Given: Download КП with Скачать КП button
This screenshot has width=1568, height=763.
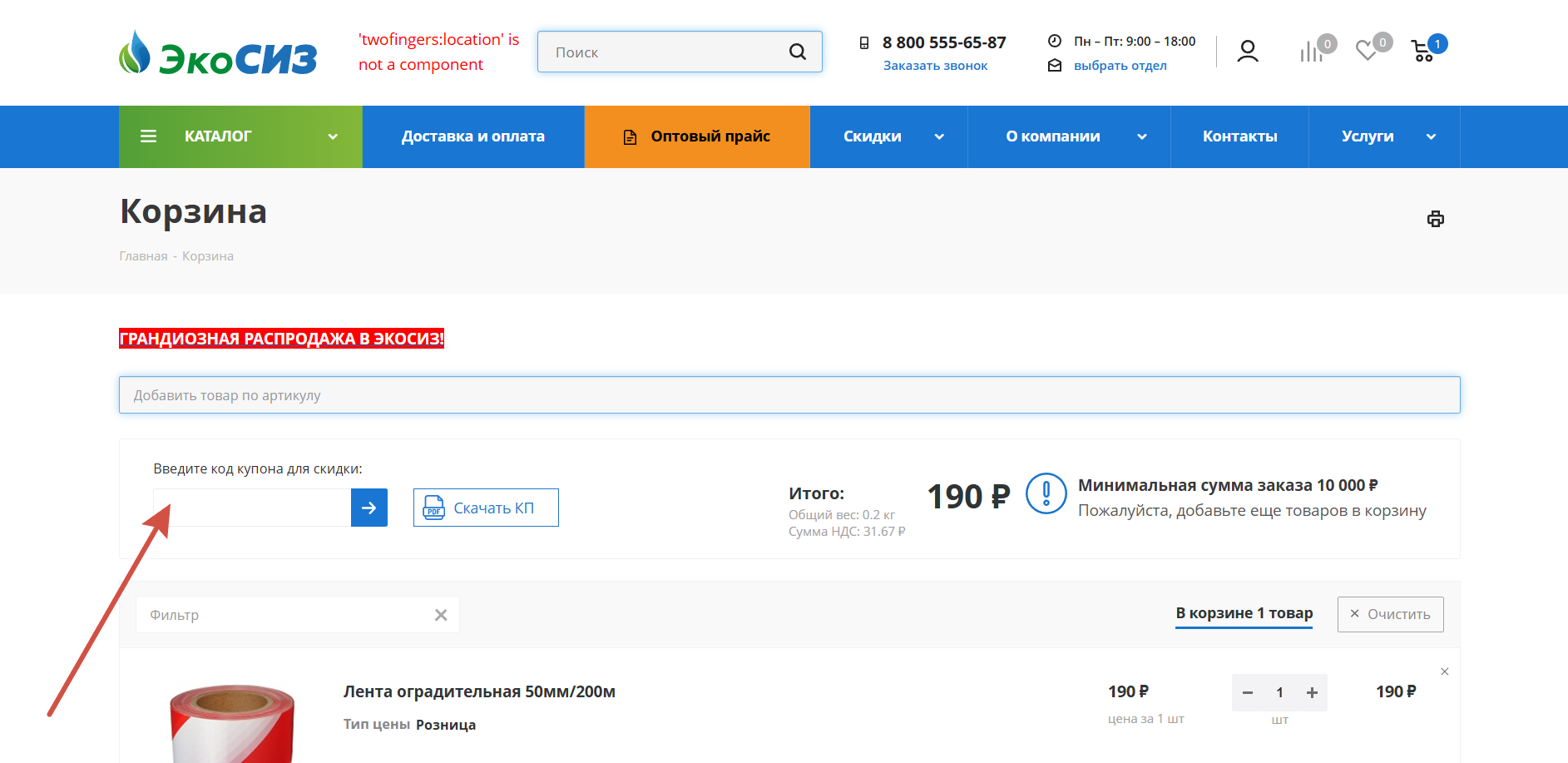Looking at the screenshot, I should 486,508.
